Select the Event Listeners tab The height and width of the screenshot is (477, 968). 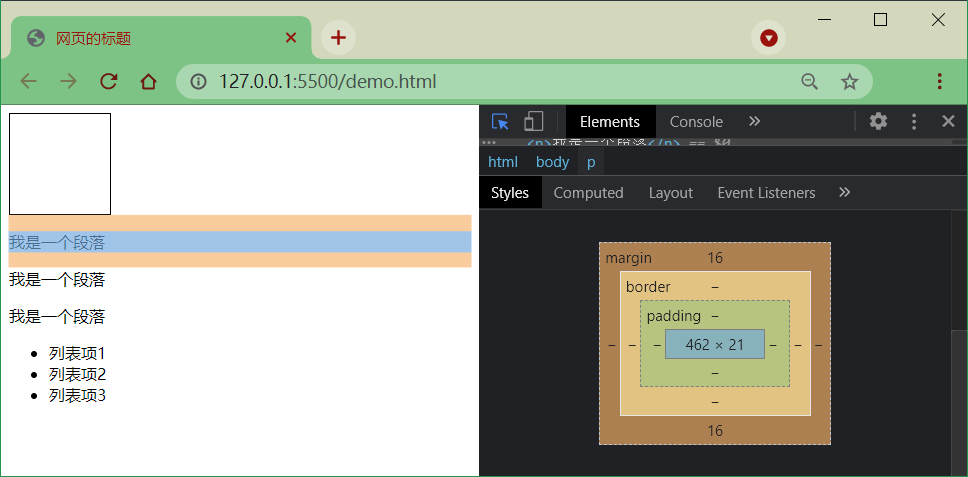(766, 193)
